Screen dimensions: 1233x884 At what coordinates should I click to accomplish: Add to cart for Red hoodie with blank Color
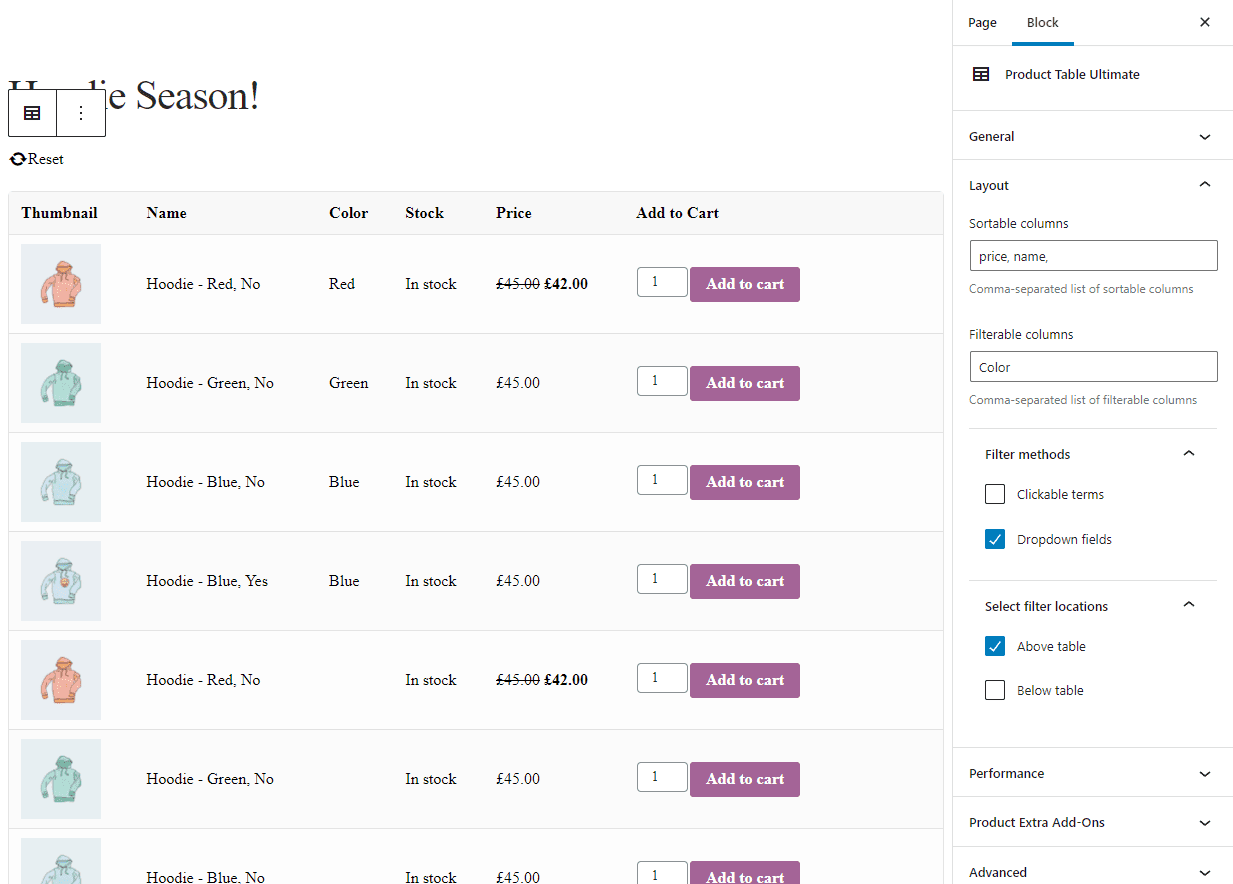[x=745, y=680]
